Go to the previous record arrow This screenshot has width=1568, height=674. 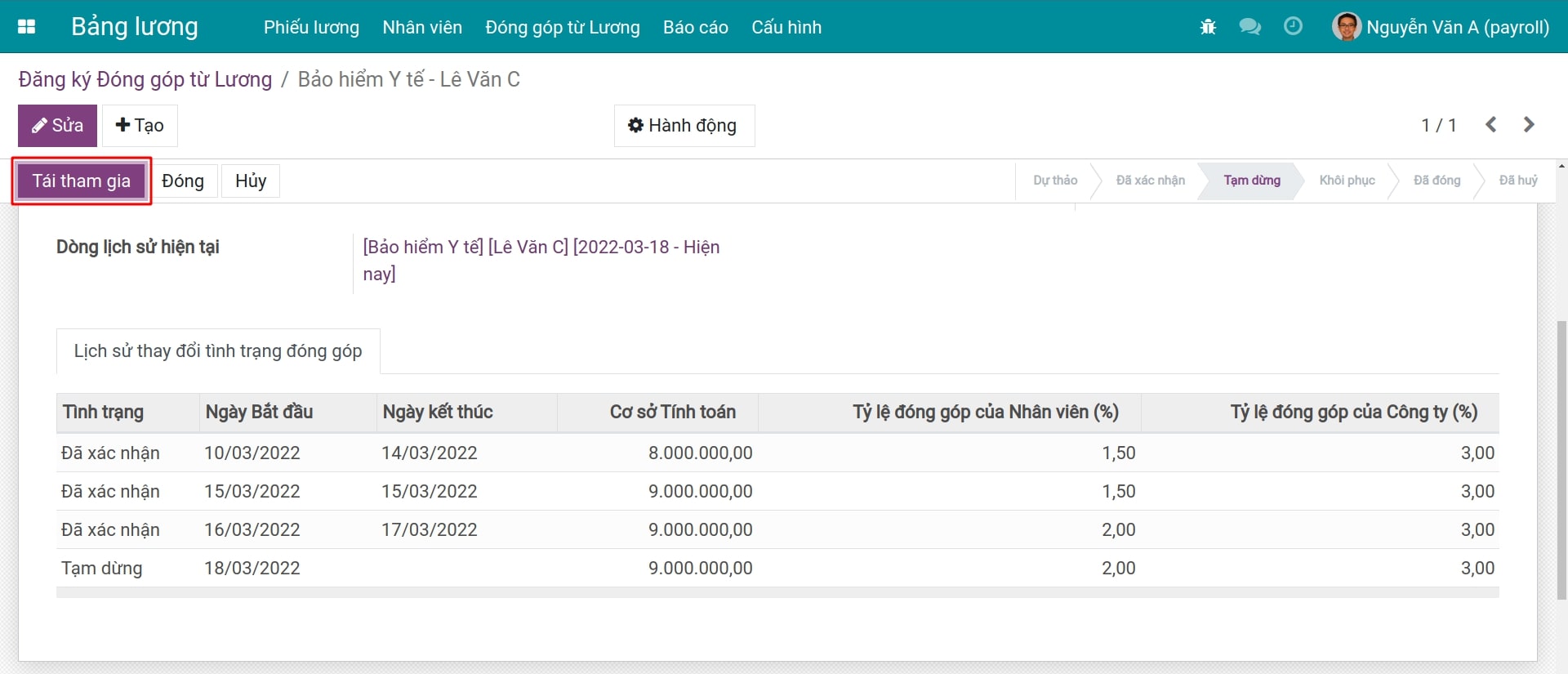click(x=1490, y=125)
